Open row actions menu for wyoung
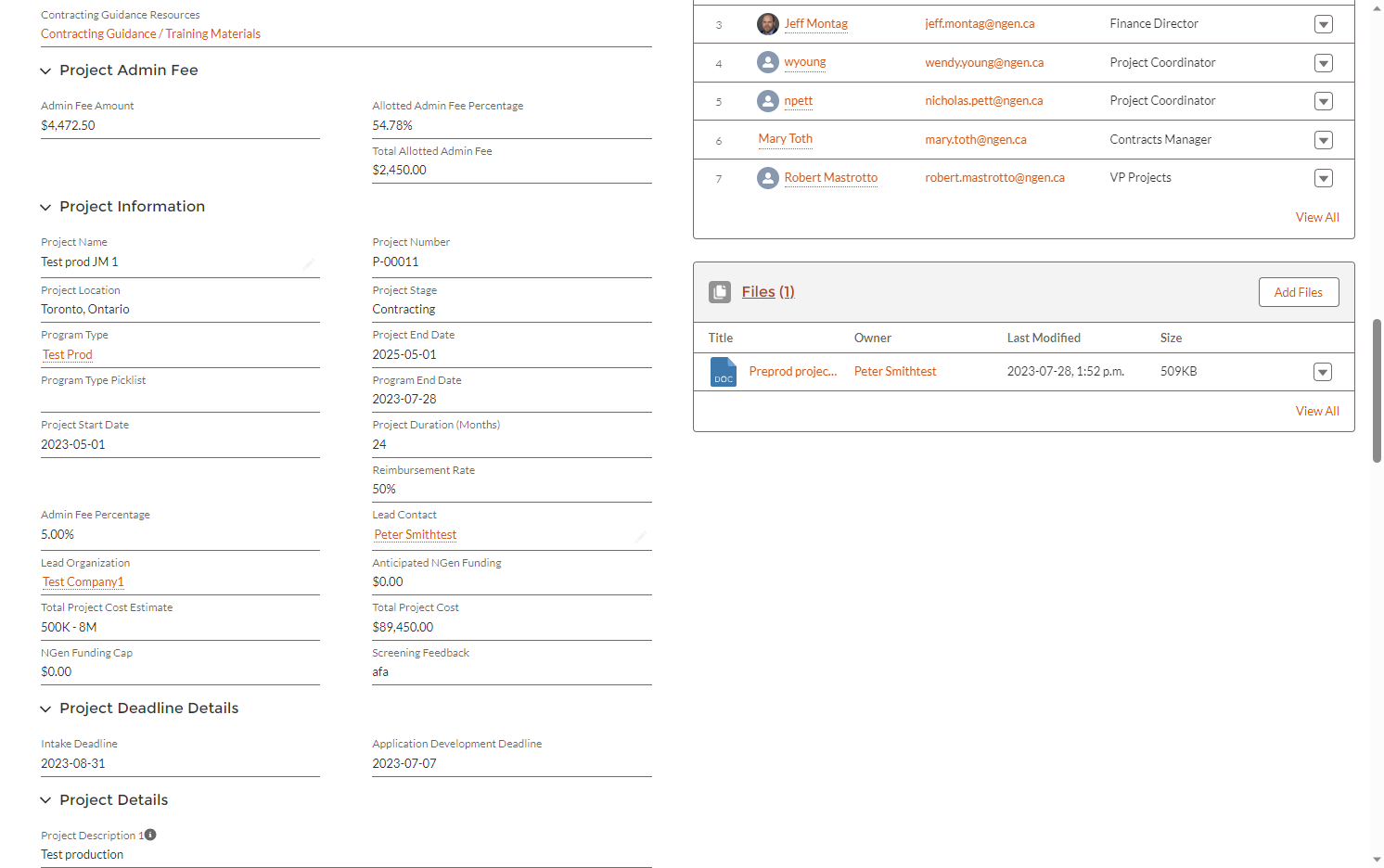1384x868 pixels. [x=1324, y=63]
